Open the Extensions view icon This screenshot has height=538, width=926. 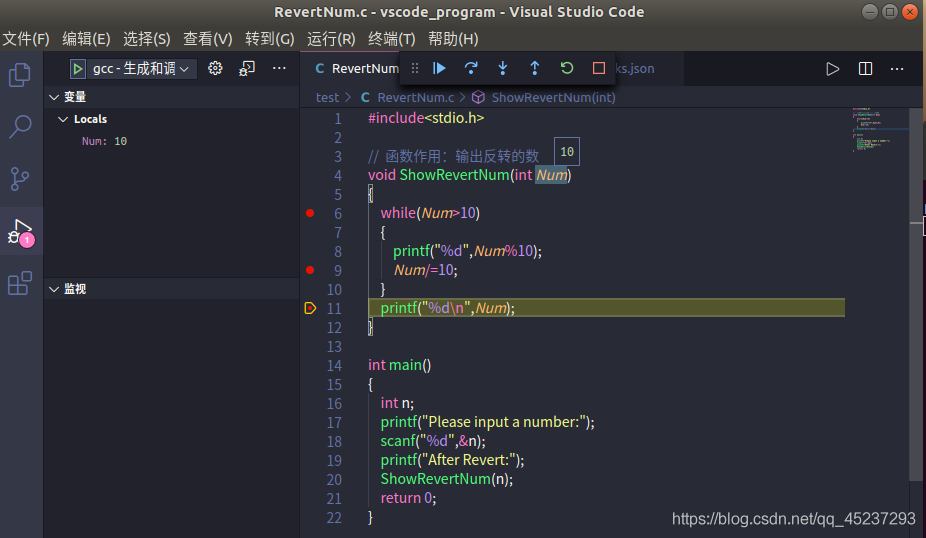click(19, 283)
